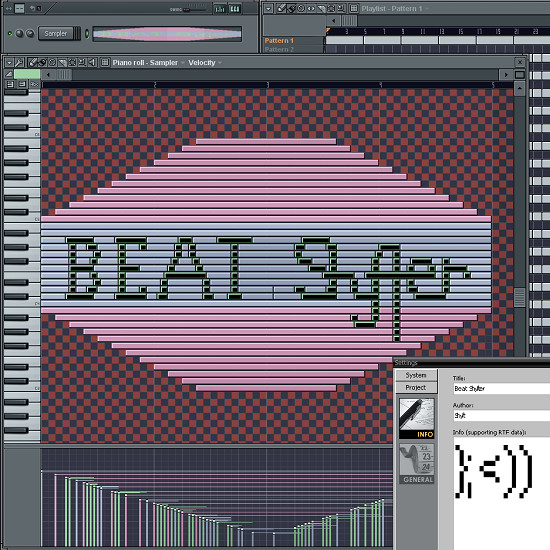Toggle the portamento slide icon in Piano roll

(x=9, y=74)
